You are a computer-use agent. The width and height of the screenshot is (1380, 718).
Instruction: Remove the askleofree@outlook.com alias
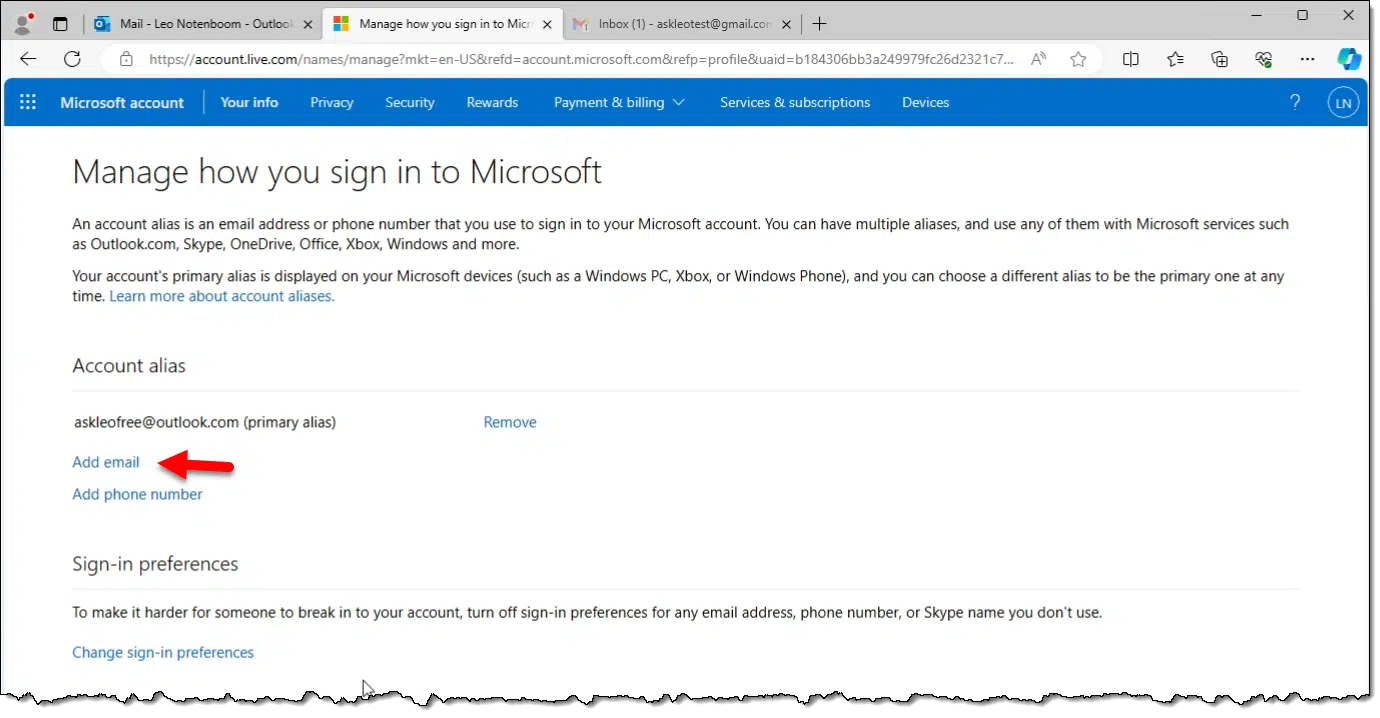pos(510,422)
